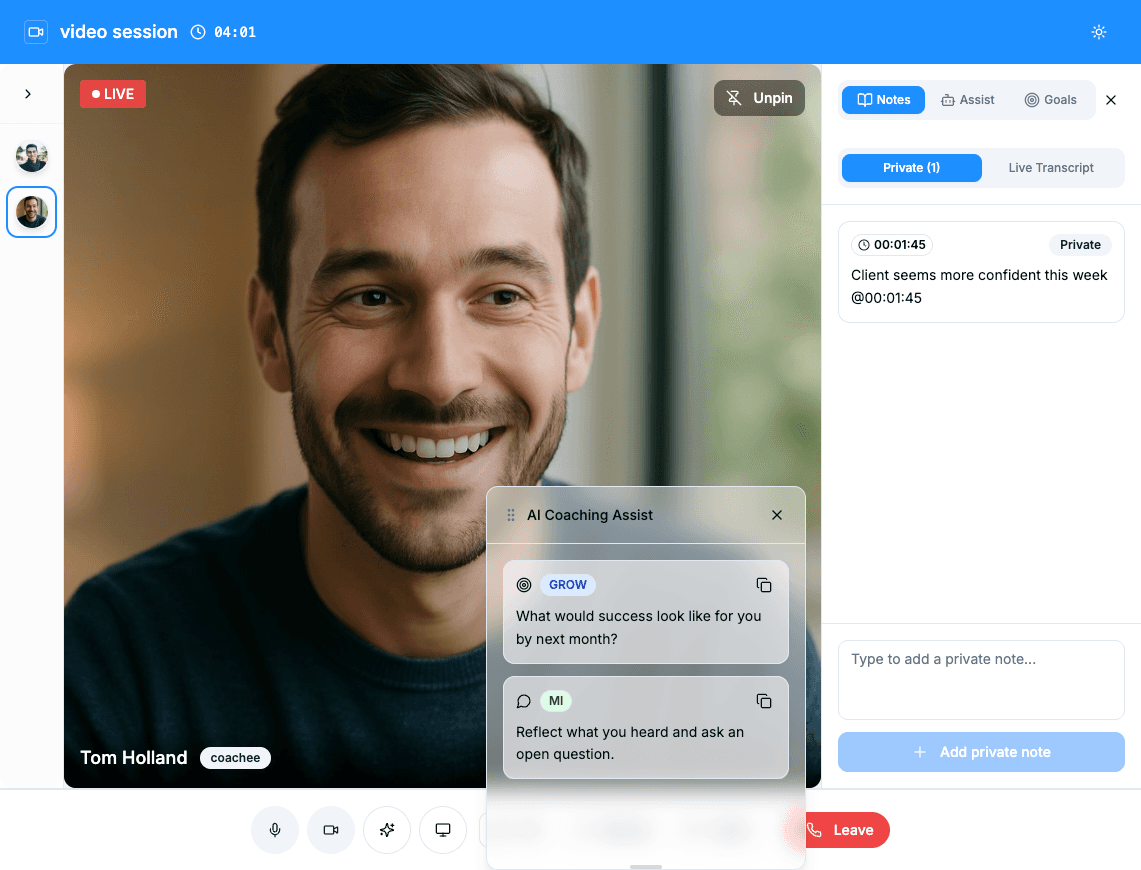Click the MI speech bubble icon
This screenshot has width=1141, height=870.
pos(523,701)
